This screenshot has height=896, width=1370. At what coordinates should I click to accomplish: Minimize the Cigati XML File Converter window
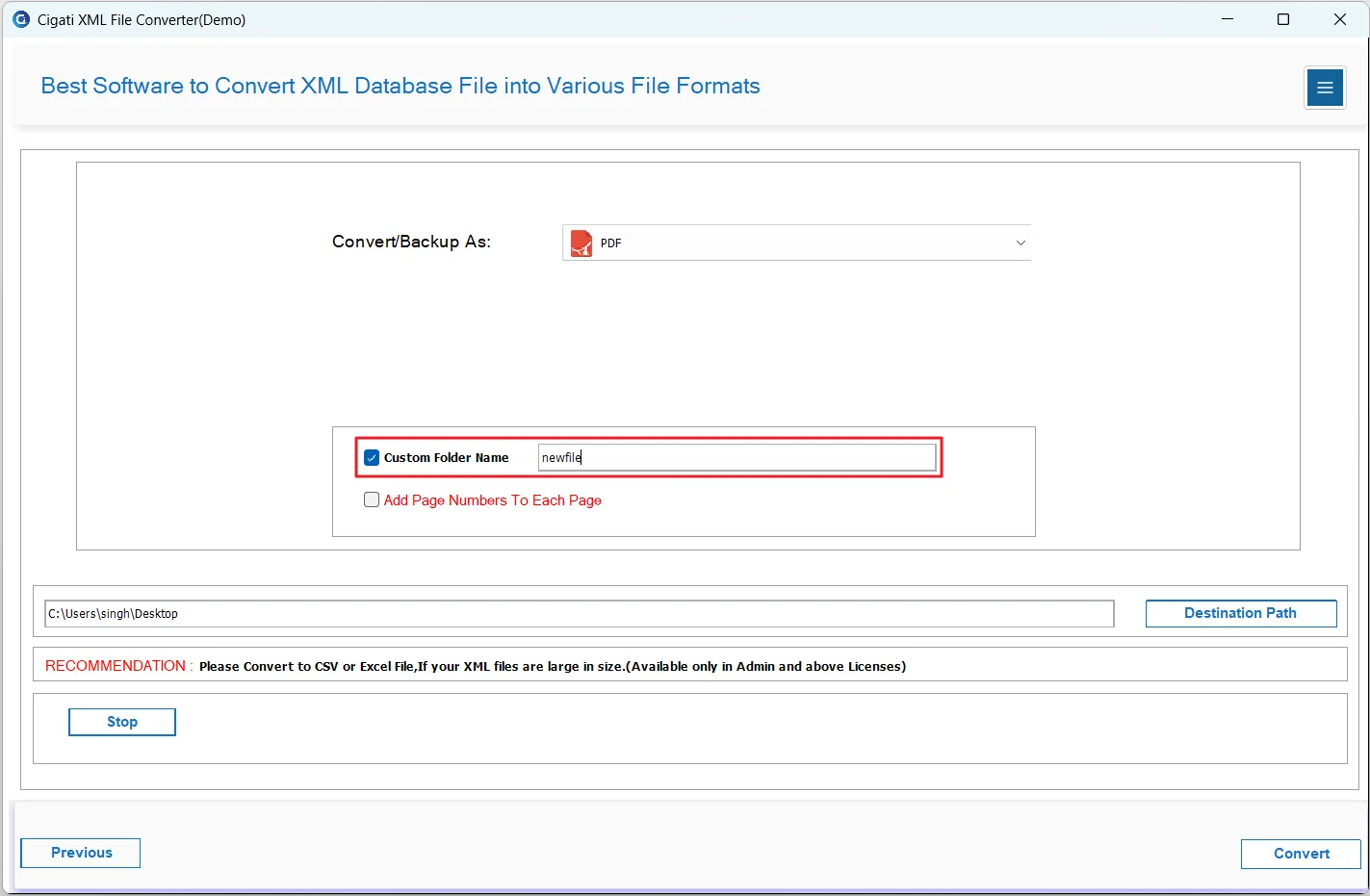click(x=1228, y=19)
